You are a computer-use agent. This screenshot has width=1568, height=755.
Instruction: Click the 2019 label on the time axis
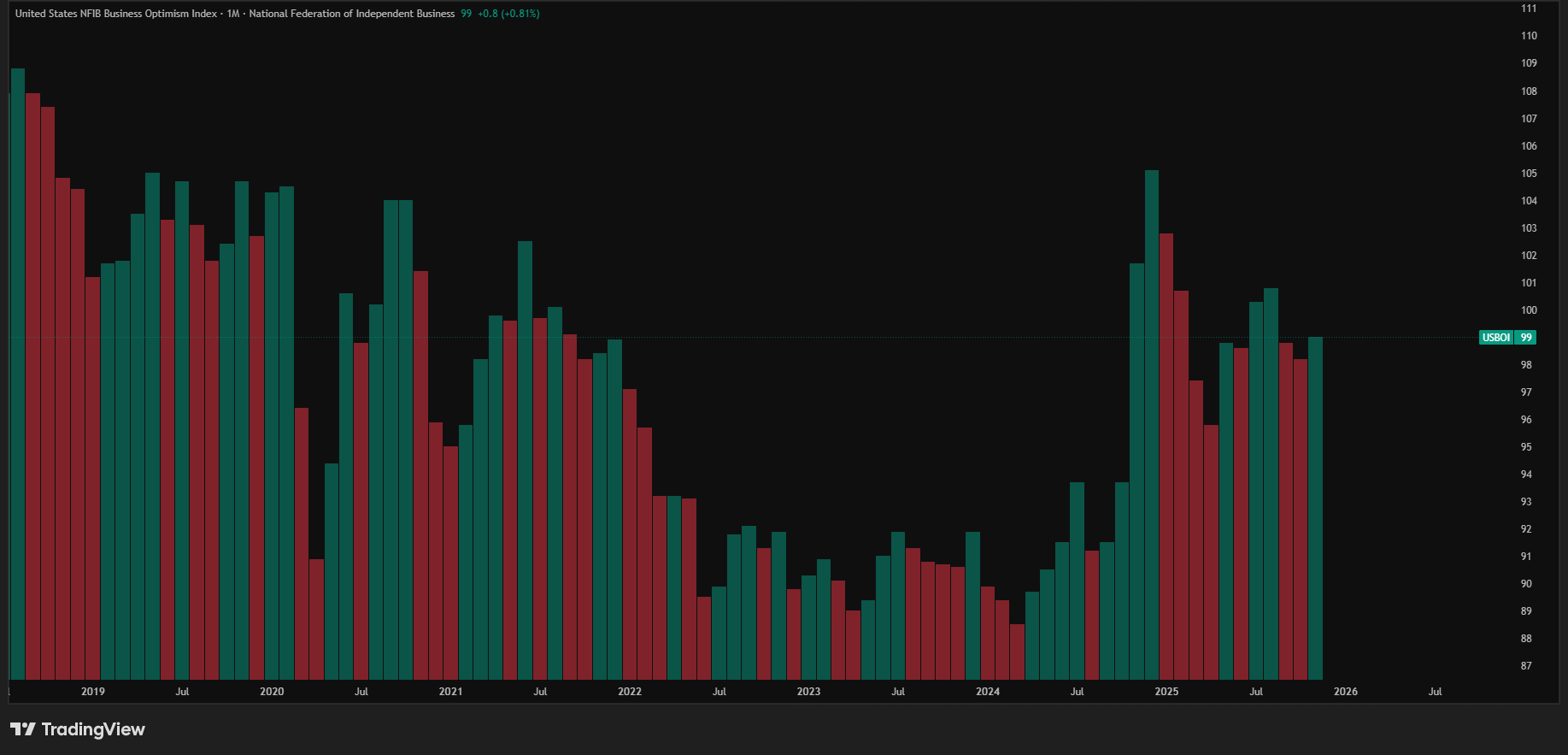pos(93,692)
